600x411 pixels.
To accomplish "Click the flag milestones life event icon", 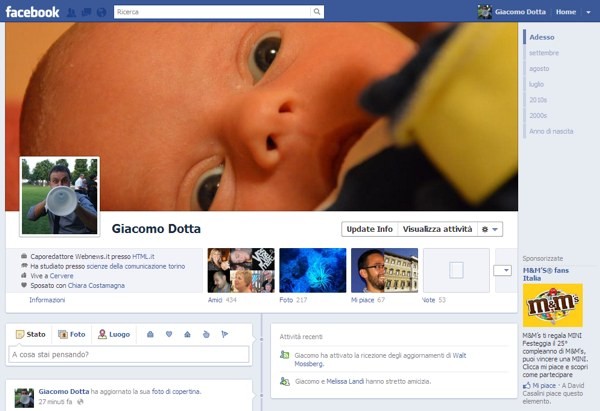I will pos(225,334).
